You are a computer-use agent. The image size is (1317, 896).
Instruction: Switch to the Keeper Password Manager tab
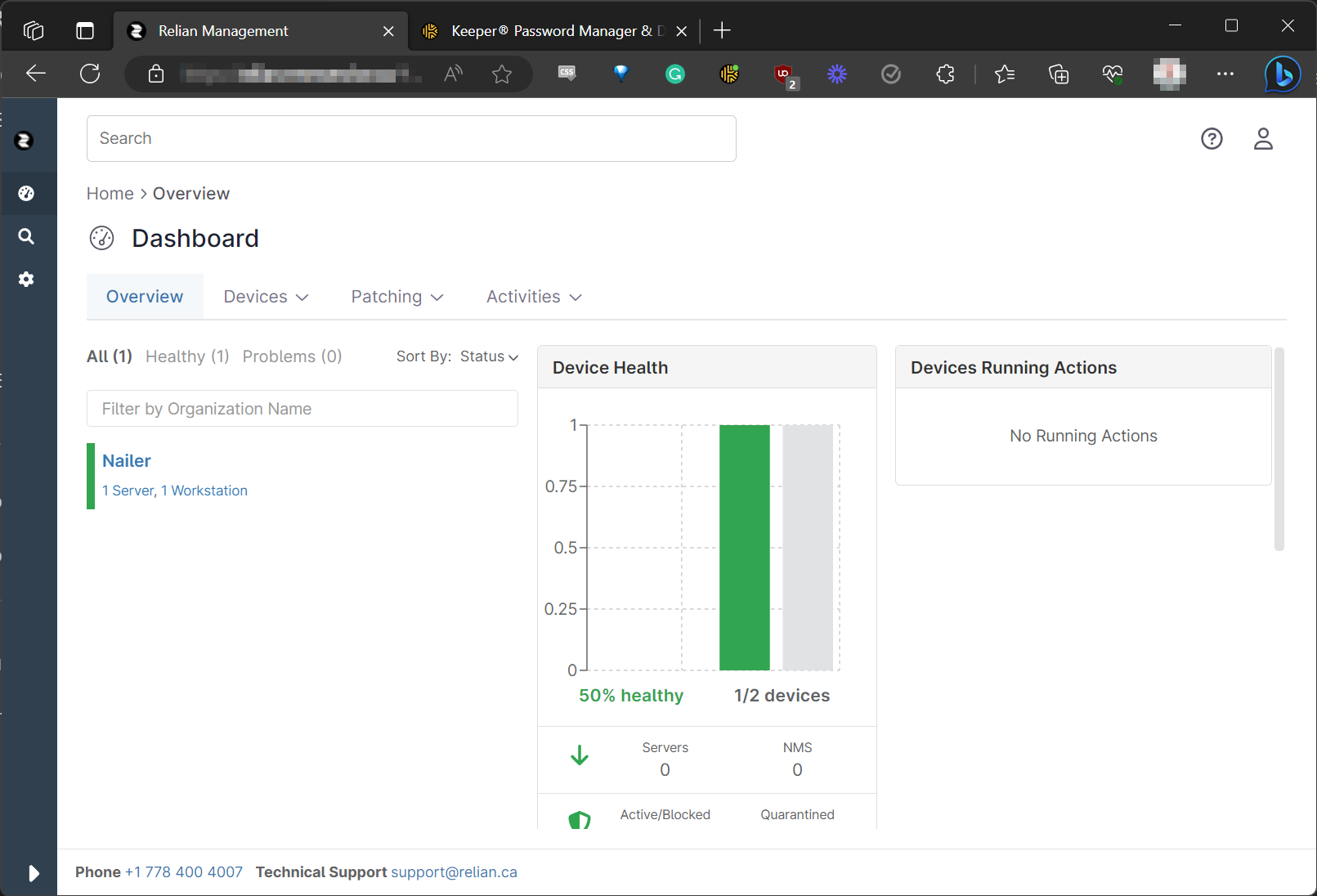coord(553,31)
